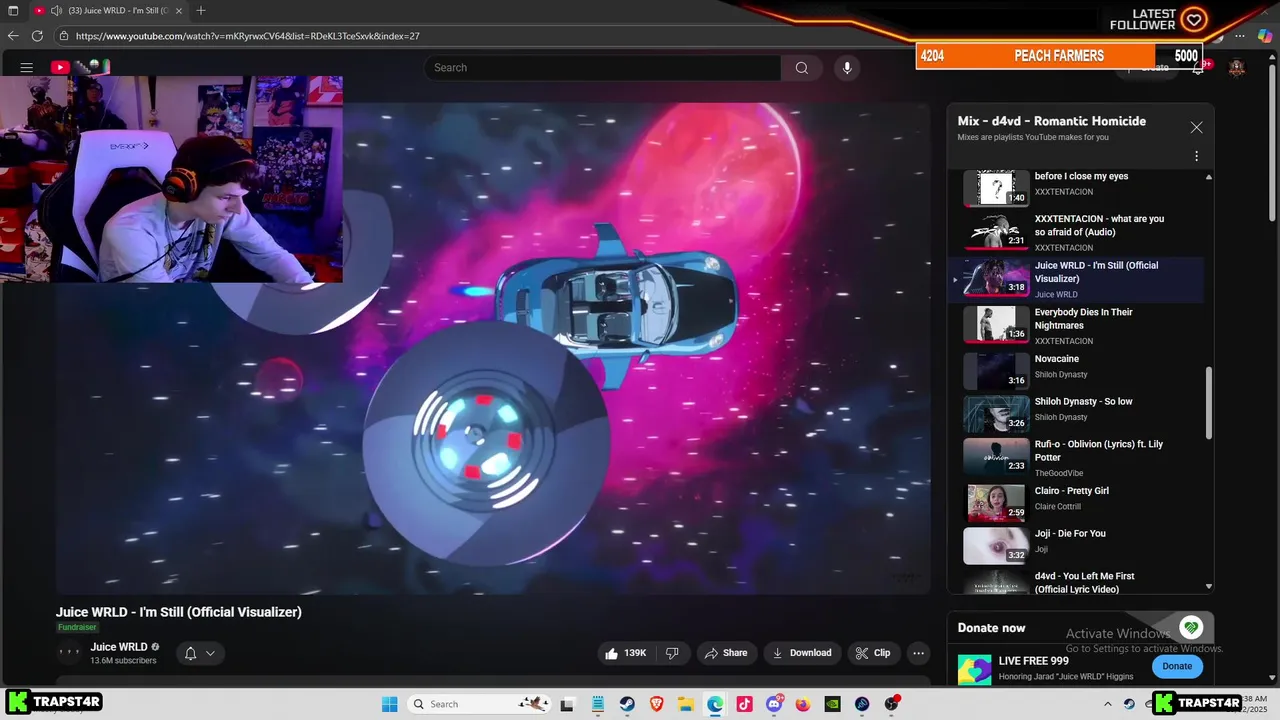Image resolution: width=1280 pixels, height=720 pixels.
Task: Click the Fundraiser badge
Action: (77, 627)
